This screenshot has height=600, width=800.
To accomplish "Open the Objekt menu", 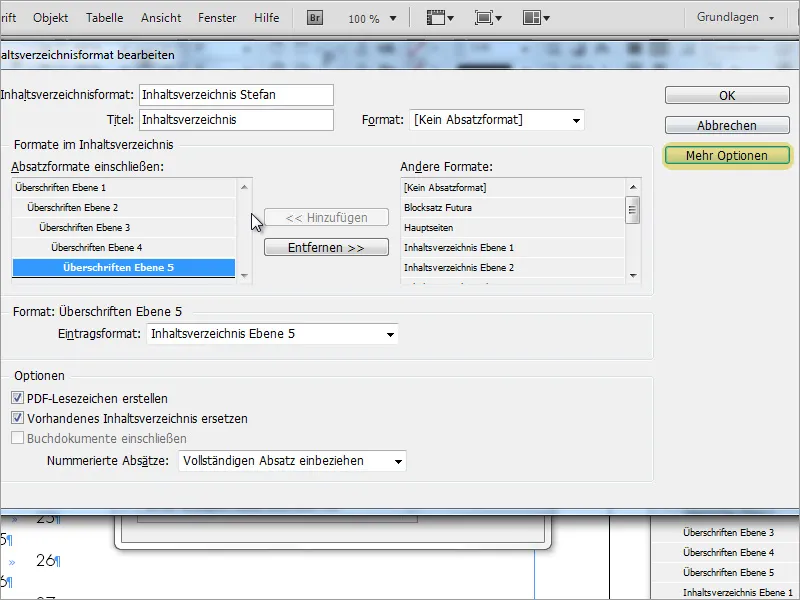I will coord(51,18).
